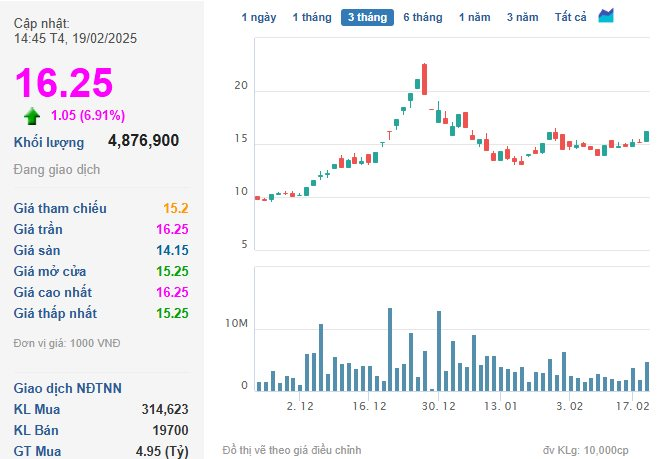The width and height of the screenshot is (666, 459).
Task: Click the tallest volume bar near 23.12
Action: click(390, 349)
